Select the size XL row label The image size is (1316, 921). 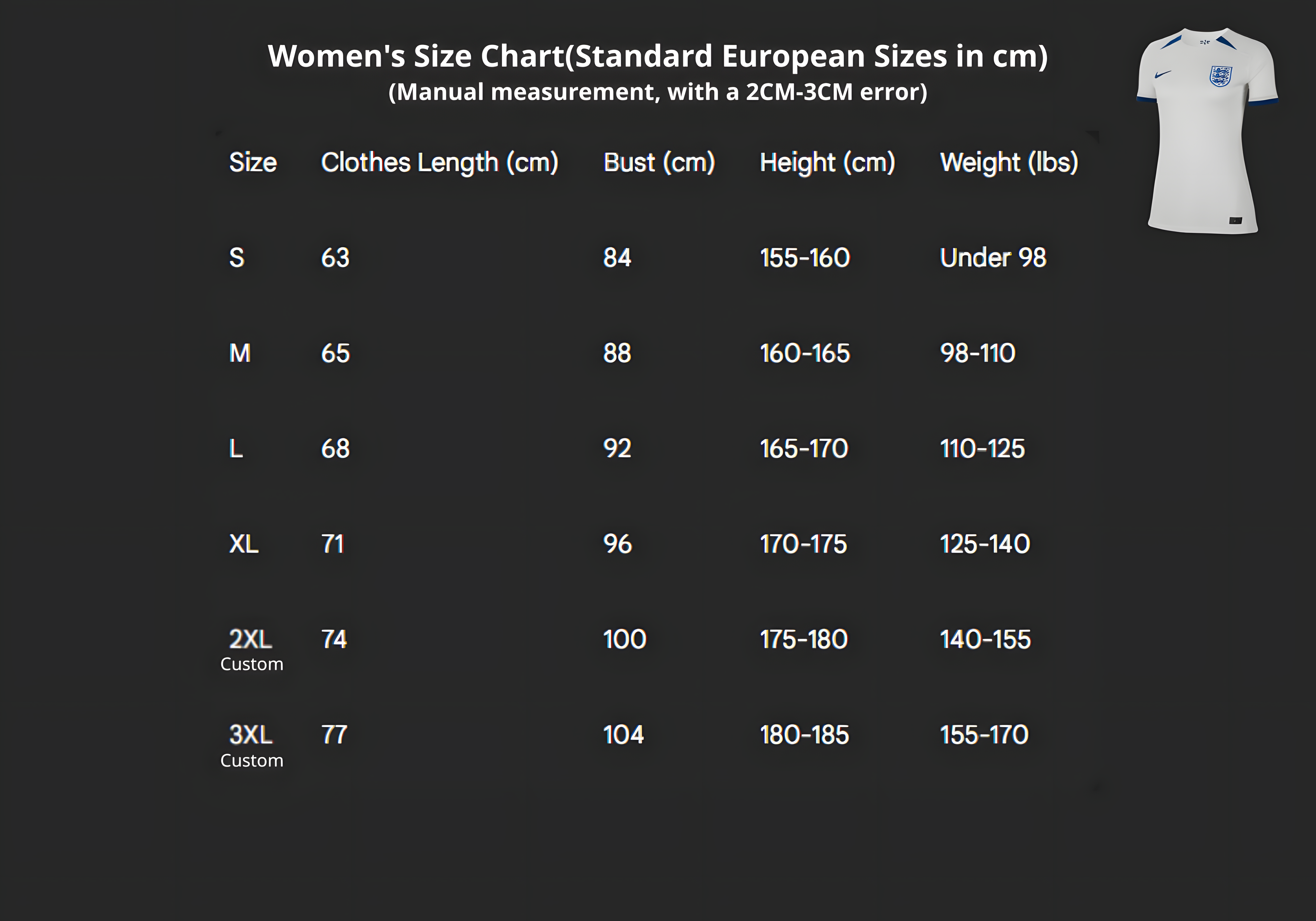point(244,544)
